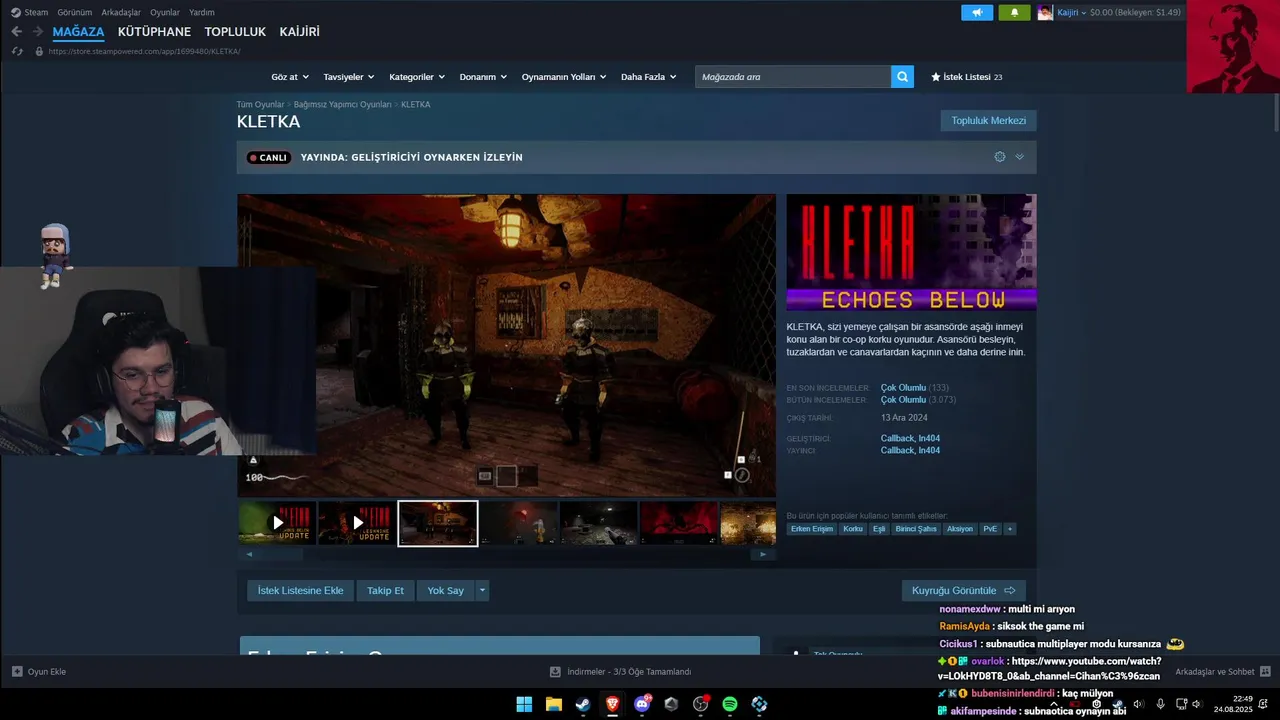
Task: Open the Tüm Oyunlar breadcrumb link
Action: [x=260, y=105]
